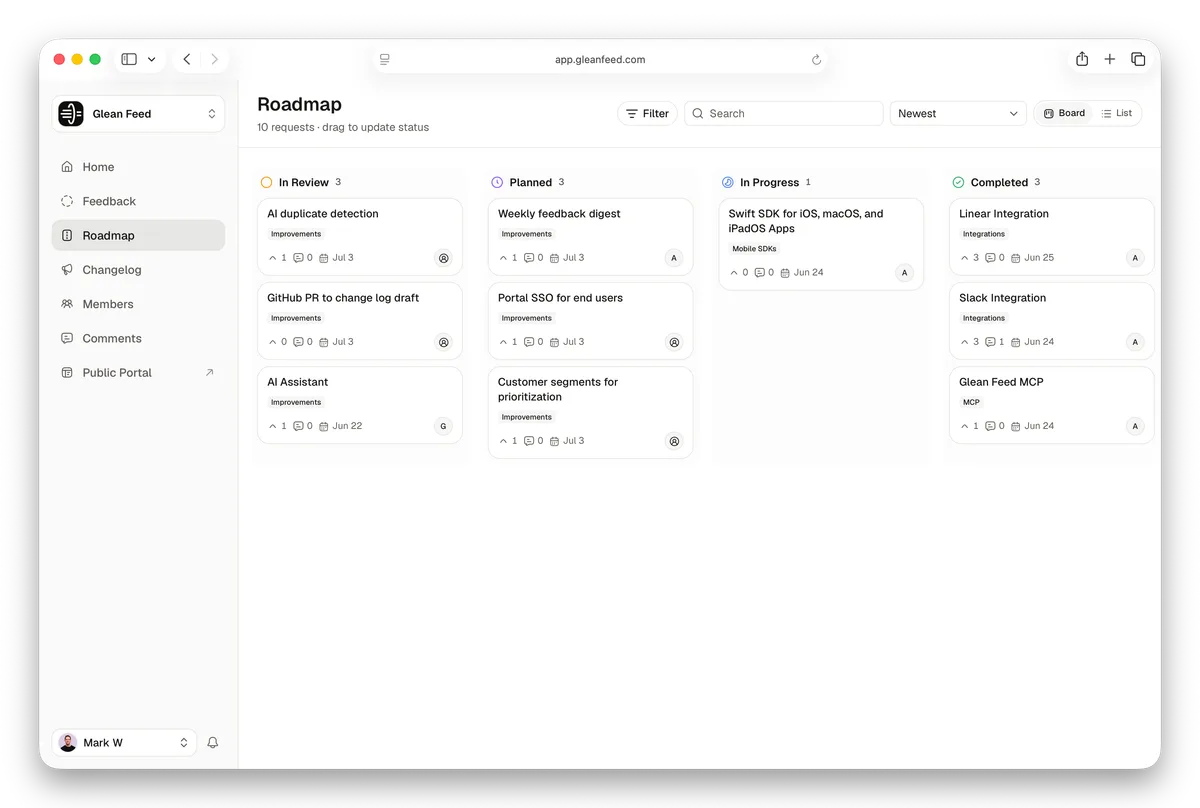
Task: Open a new browser tab with the plus
Action: (x=1110, y=59)
